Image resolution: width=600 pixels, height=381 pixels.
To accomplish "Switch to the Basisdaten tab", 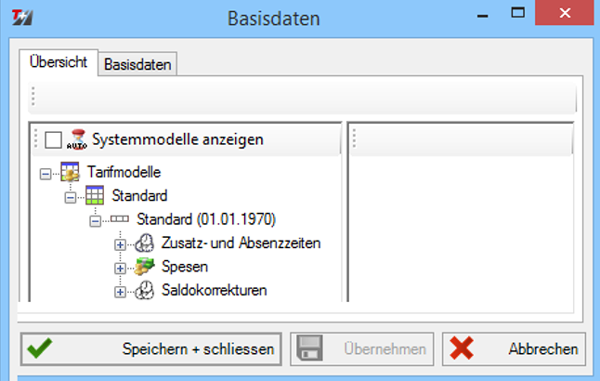I will coord(137,64).
